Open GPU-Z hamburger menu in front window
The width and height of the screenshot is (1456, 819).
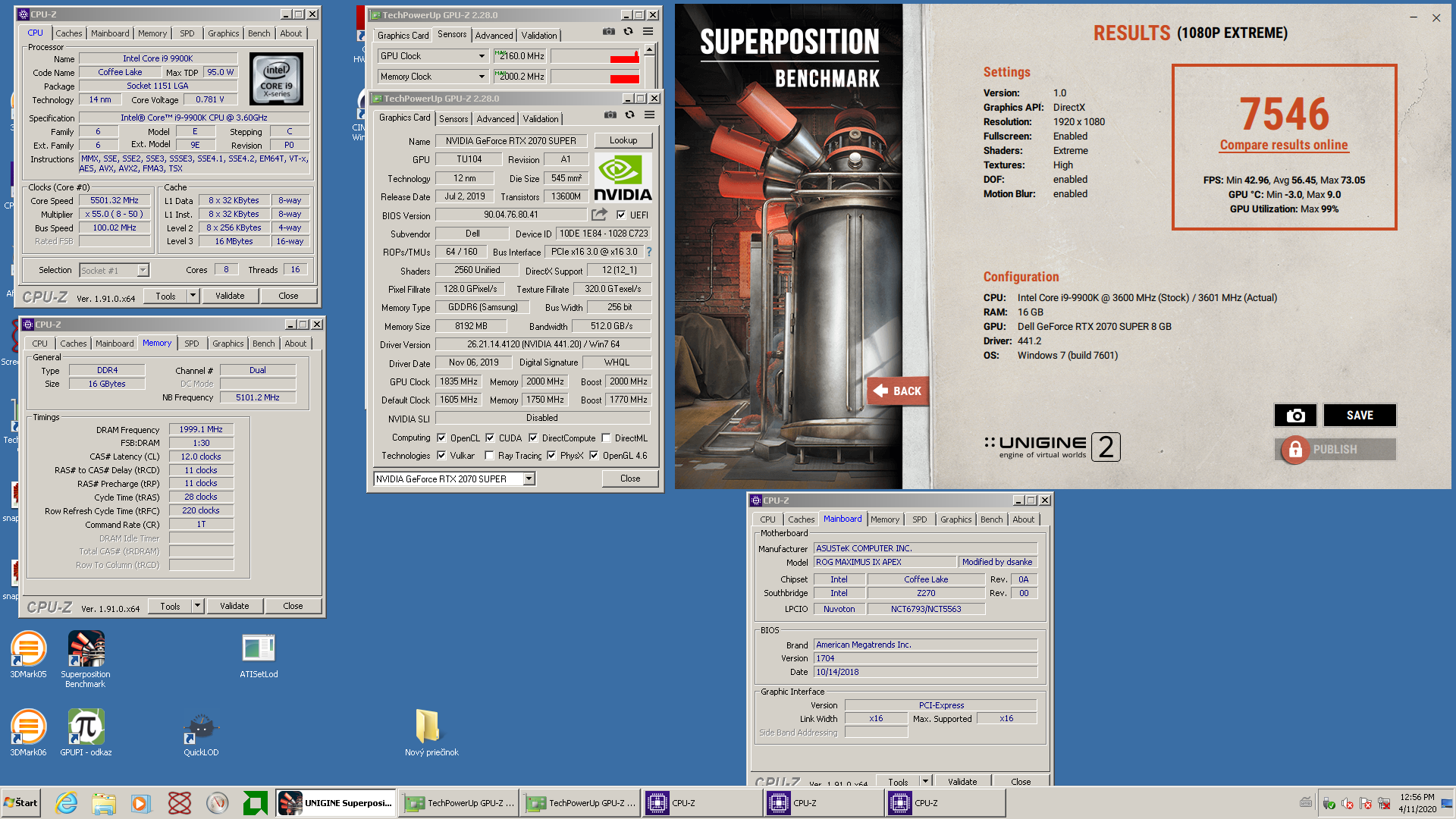649,115
